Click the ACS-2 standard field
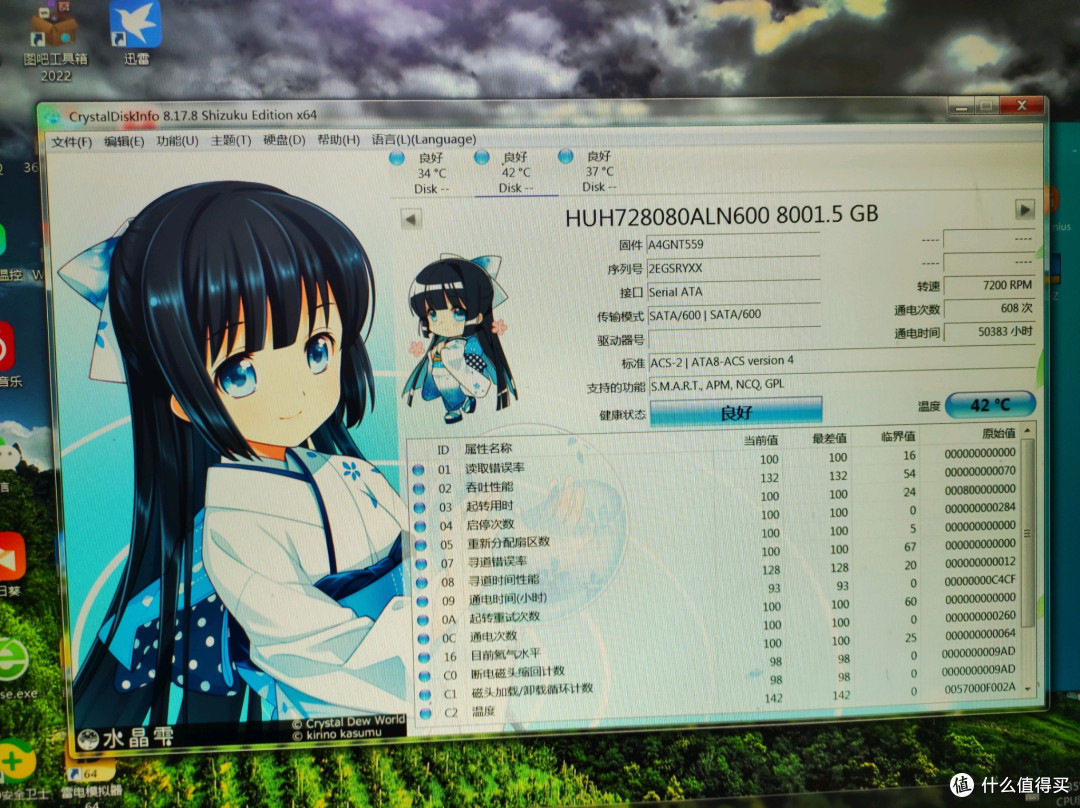 point(842,361)
